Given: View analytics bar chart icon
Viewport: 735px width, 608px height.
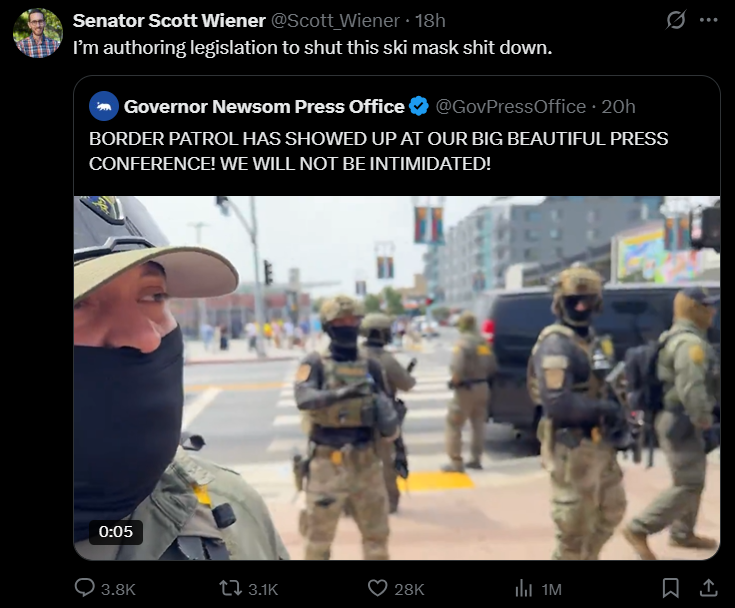Looking at the screenshot, I should [x=524, y=588].
